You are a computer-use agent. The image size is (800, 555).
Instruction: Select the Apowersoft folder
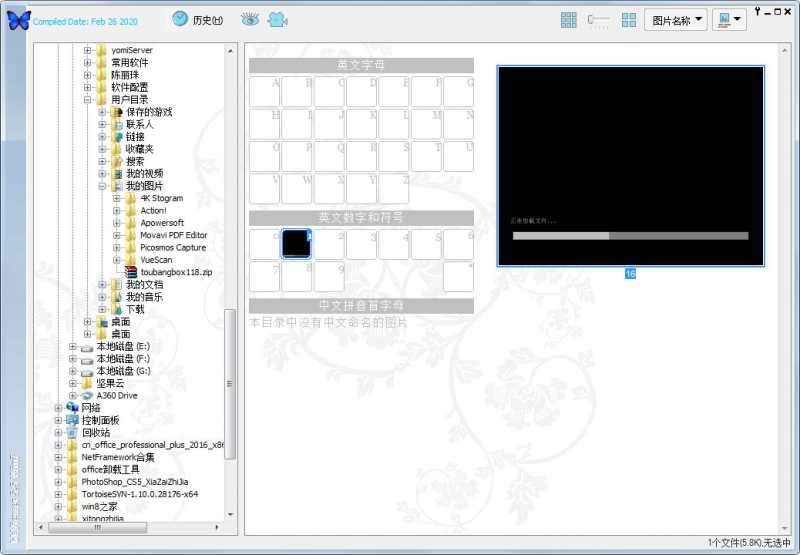(x=162, y=223)
